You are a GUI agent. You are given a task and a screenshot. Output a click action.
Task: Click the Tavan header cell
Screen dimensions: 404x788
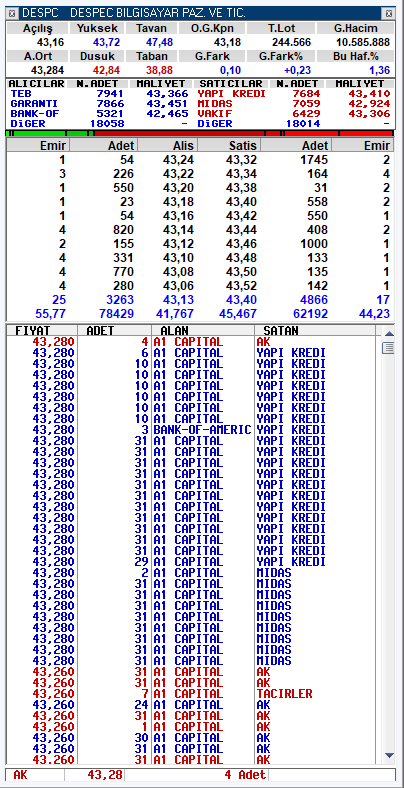coord(151,29)
